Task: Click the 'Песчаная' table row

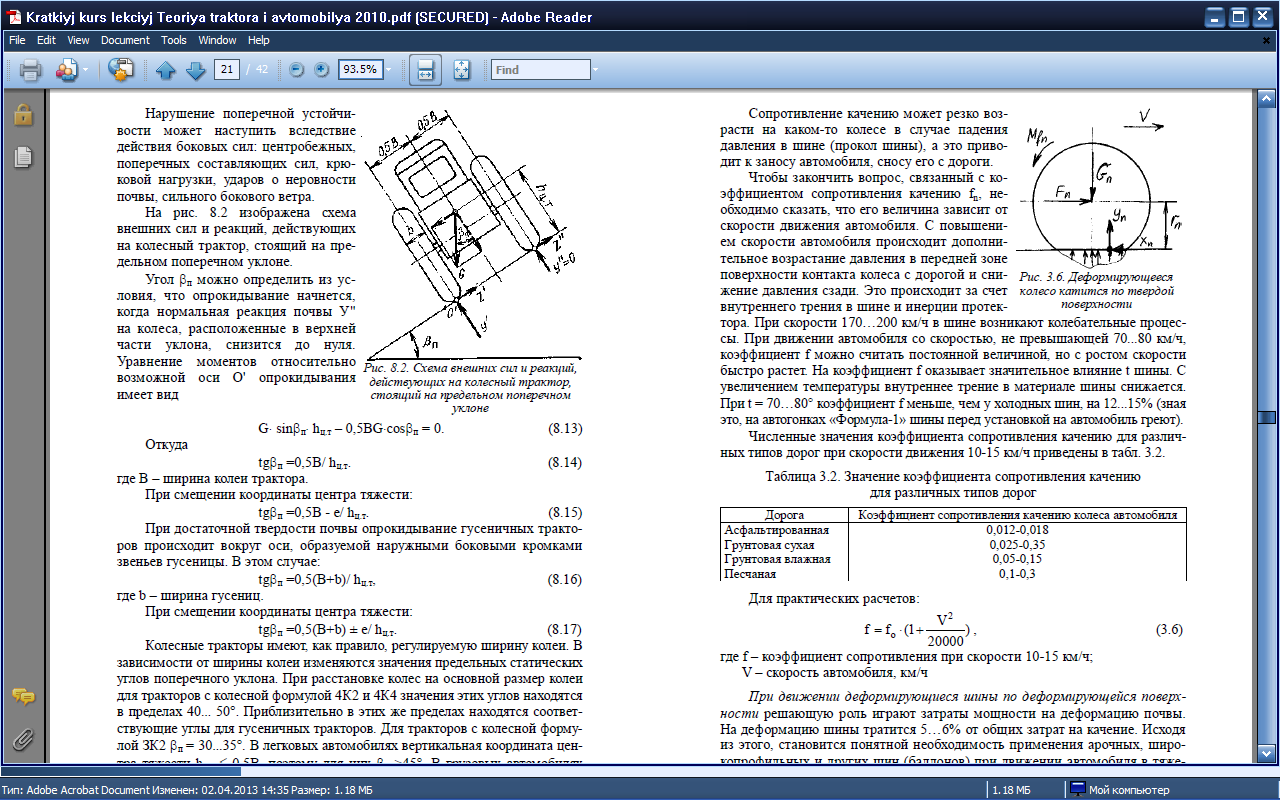Action: click(954, 573)
